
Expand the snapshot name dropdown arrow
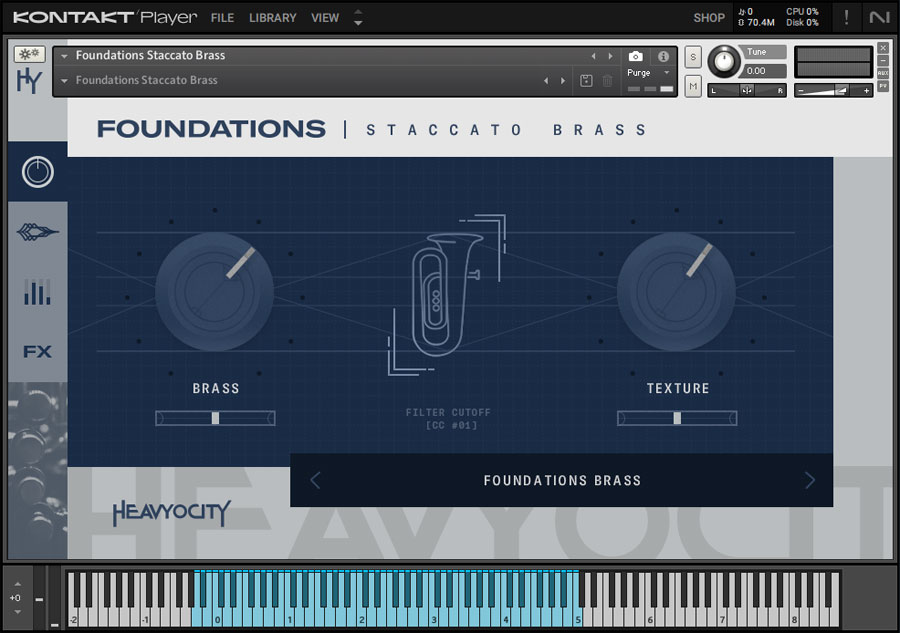pos(64,81)
